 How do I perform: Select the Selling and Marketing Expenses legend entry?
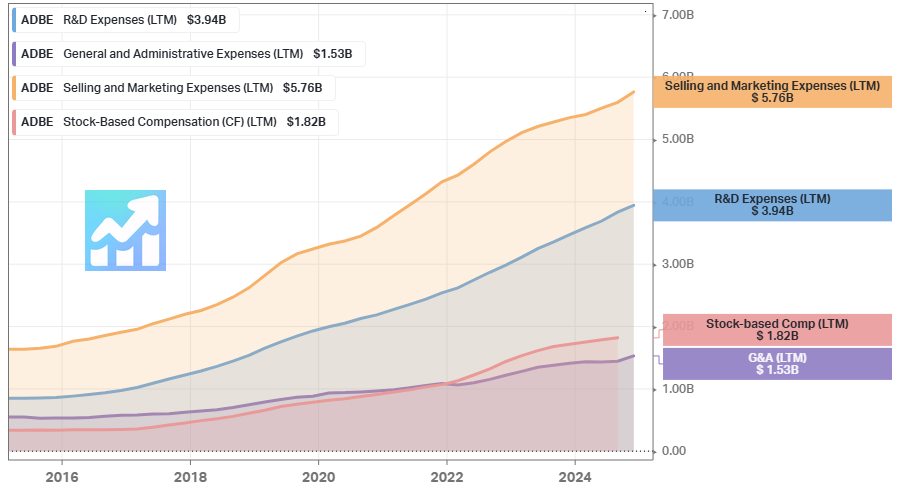[x=173, y=88]
